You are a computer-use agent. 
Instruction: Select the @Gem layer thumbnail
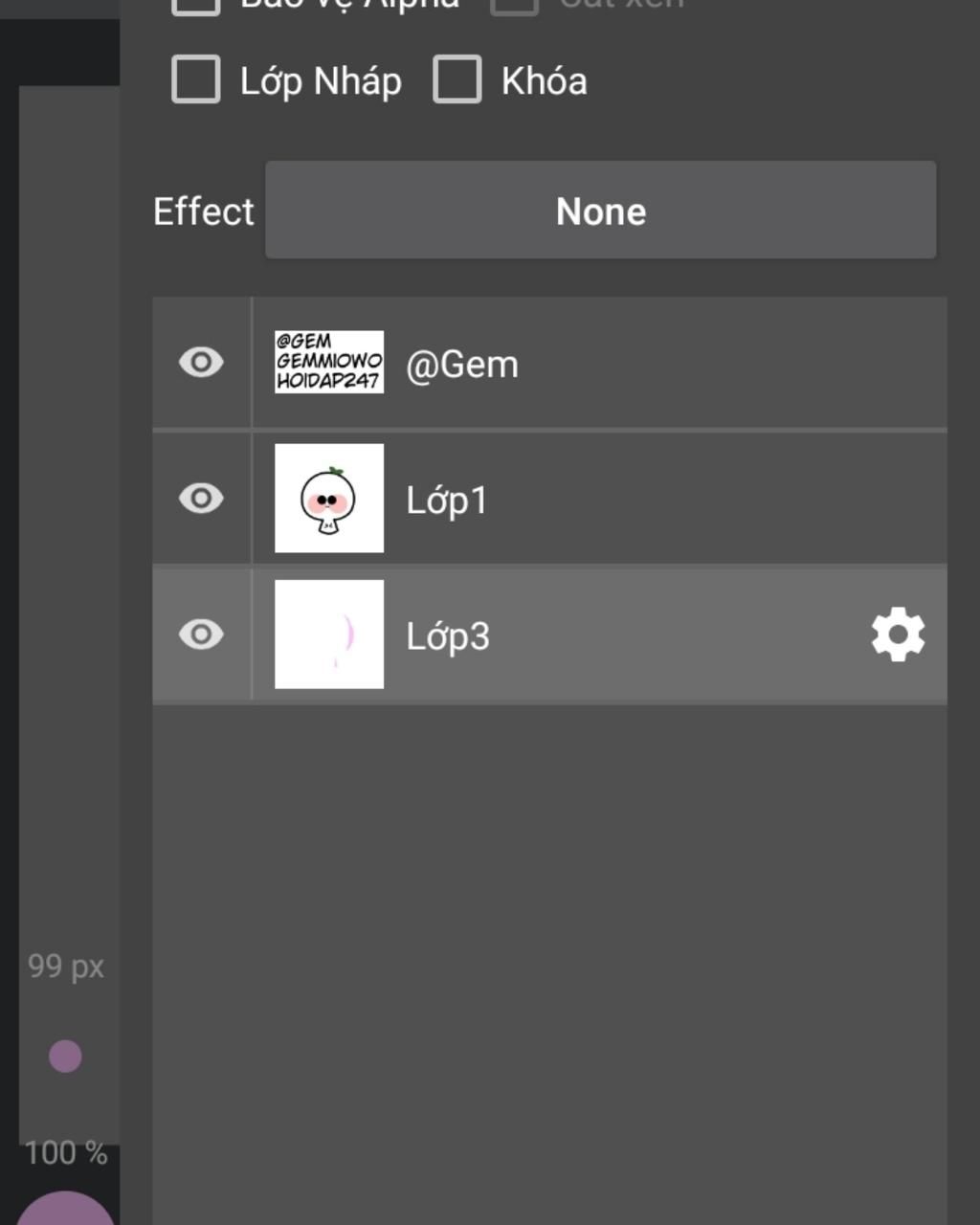[329, 362]
